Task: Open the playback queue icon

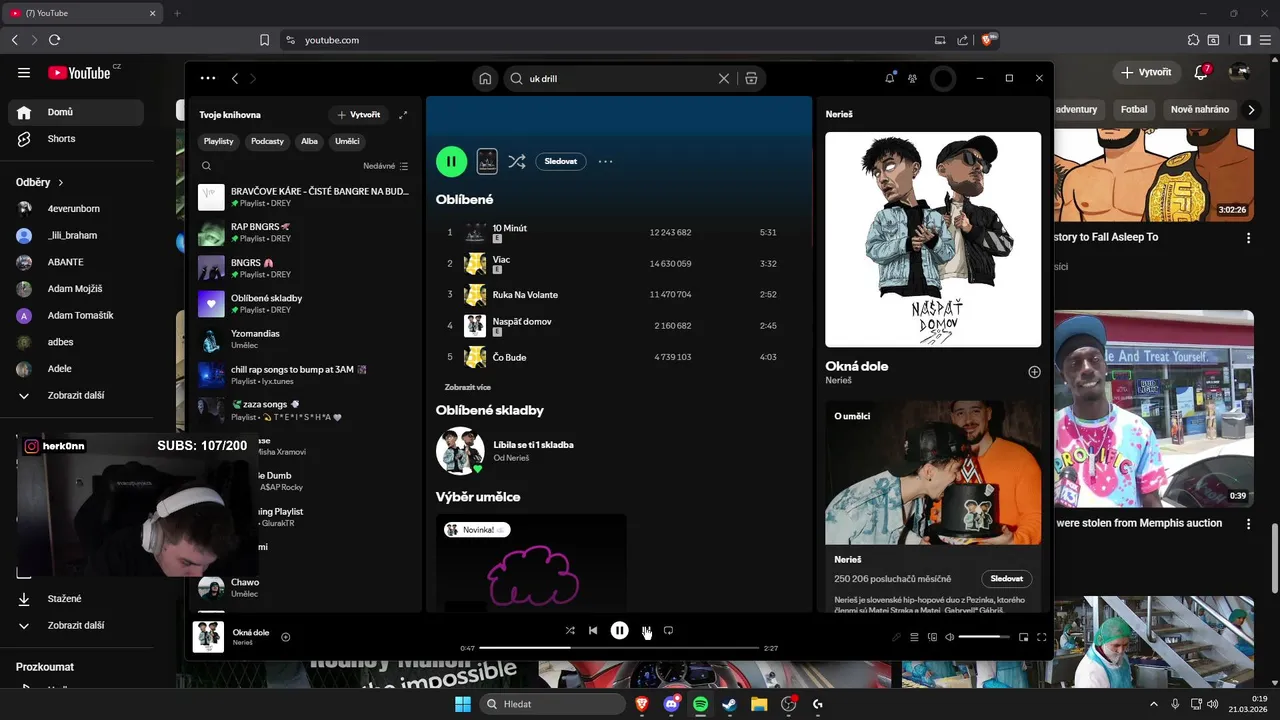Action: click(x=914, y=637)
